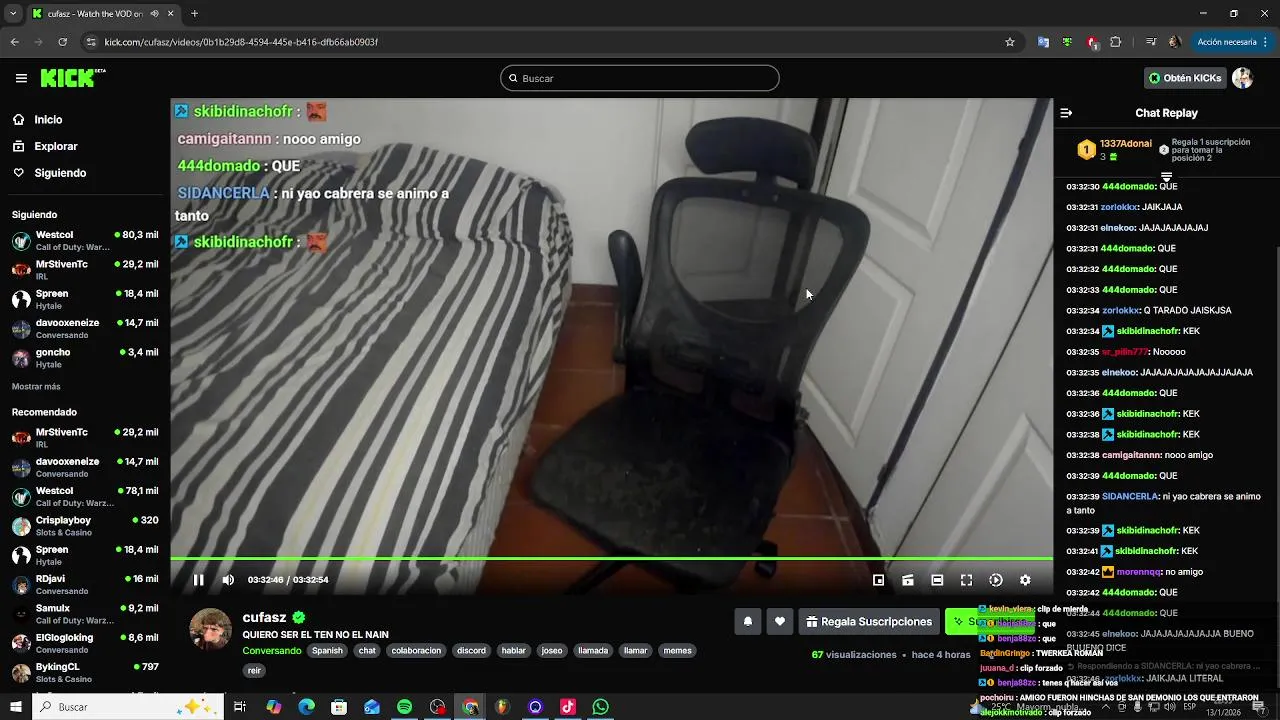Image resolution: width=1280 pixels, height=720 pixels.
Task: Open playback speed options
Action: coord(996,580)
